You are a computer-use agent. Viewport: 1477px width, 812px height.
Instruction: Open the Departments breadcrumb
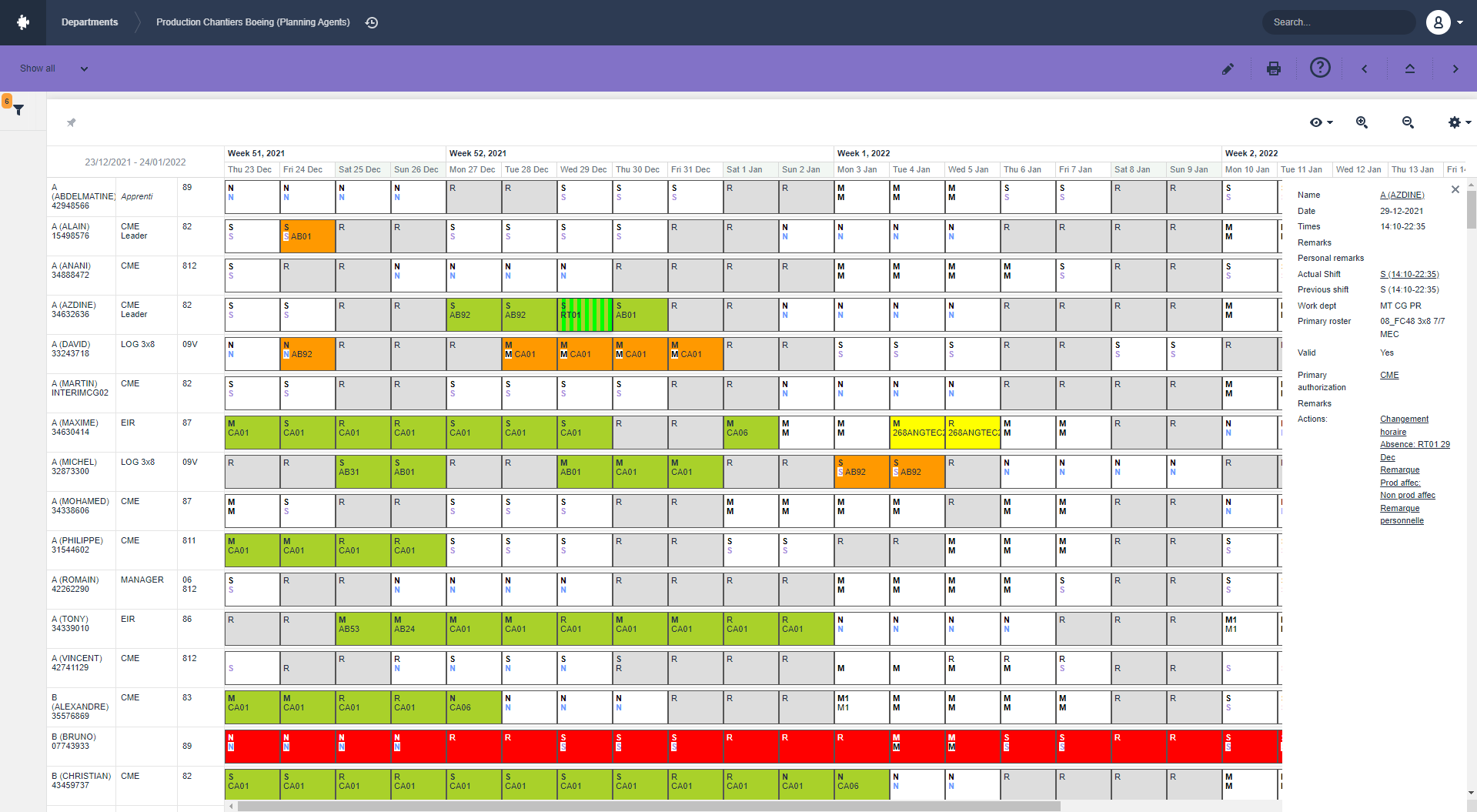[89, 22]
